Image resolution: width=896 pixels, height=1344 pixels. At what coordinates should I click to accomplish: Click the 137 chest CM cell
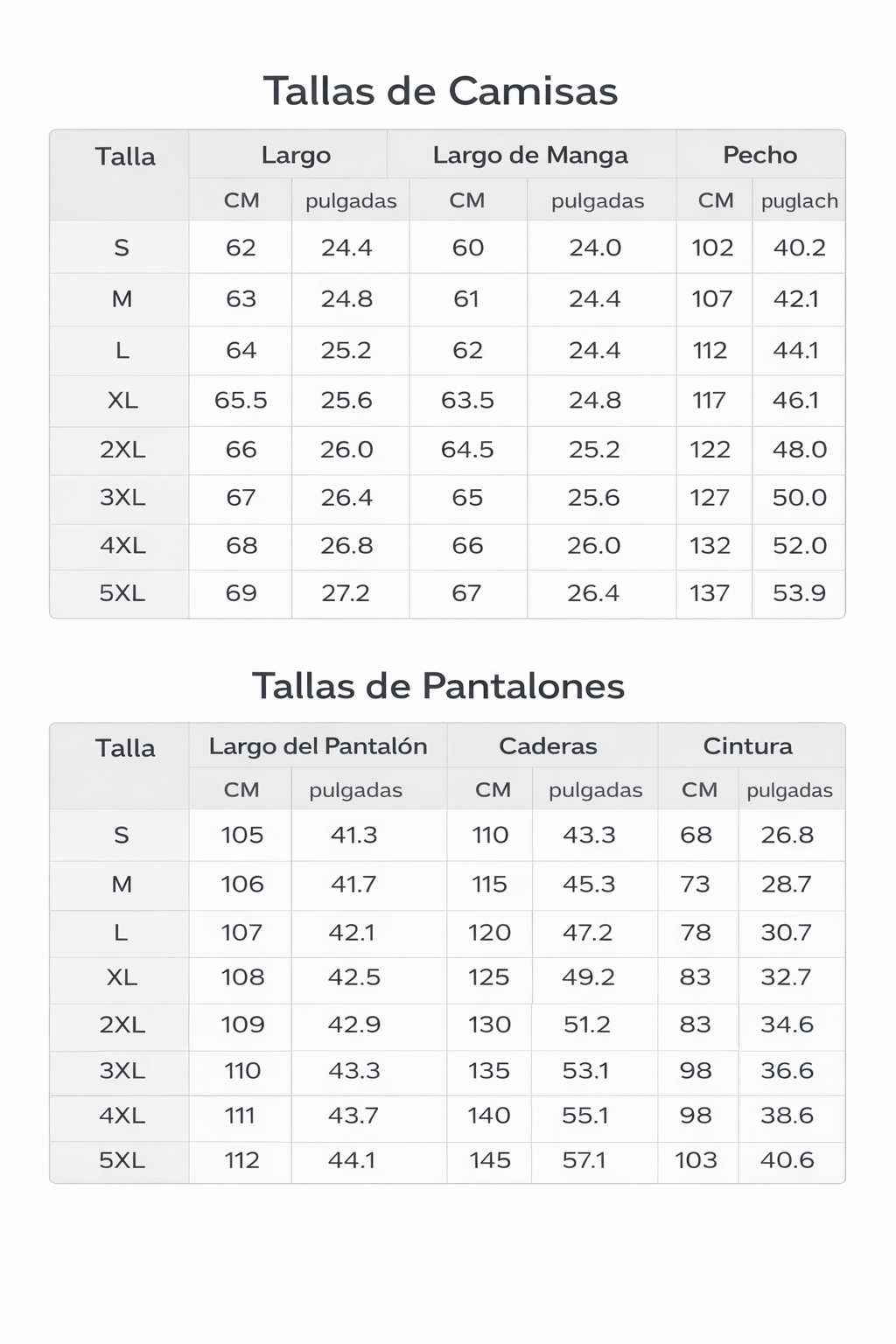[x=710, y=593]
